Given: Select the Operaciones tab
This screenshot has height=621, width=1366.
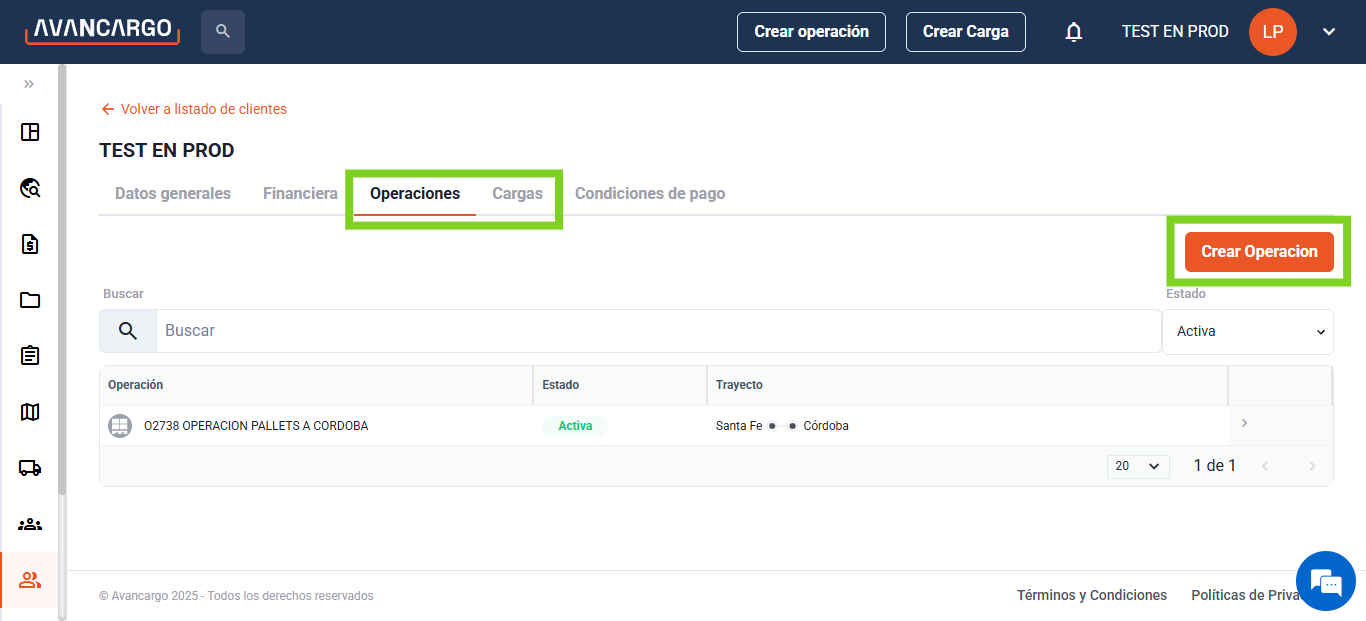Looking at the screenshot, I should [x=415, y=194].
